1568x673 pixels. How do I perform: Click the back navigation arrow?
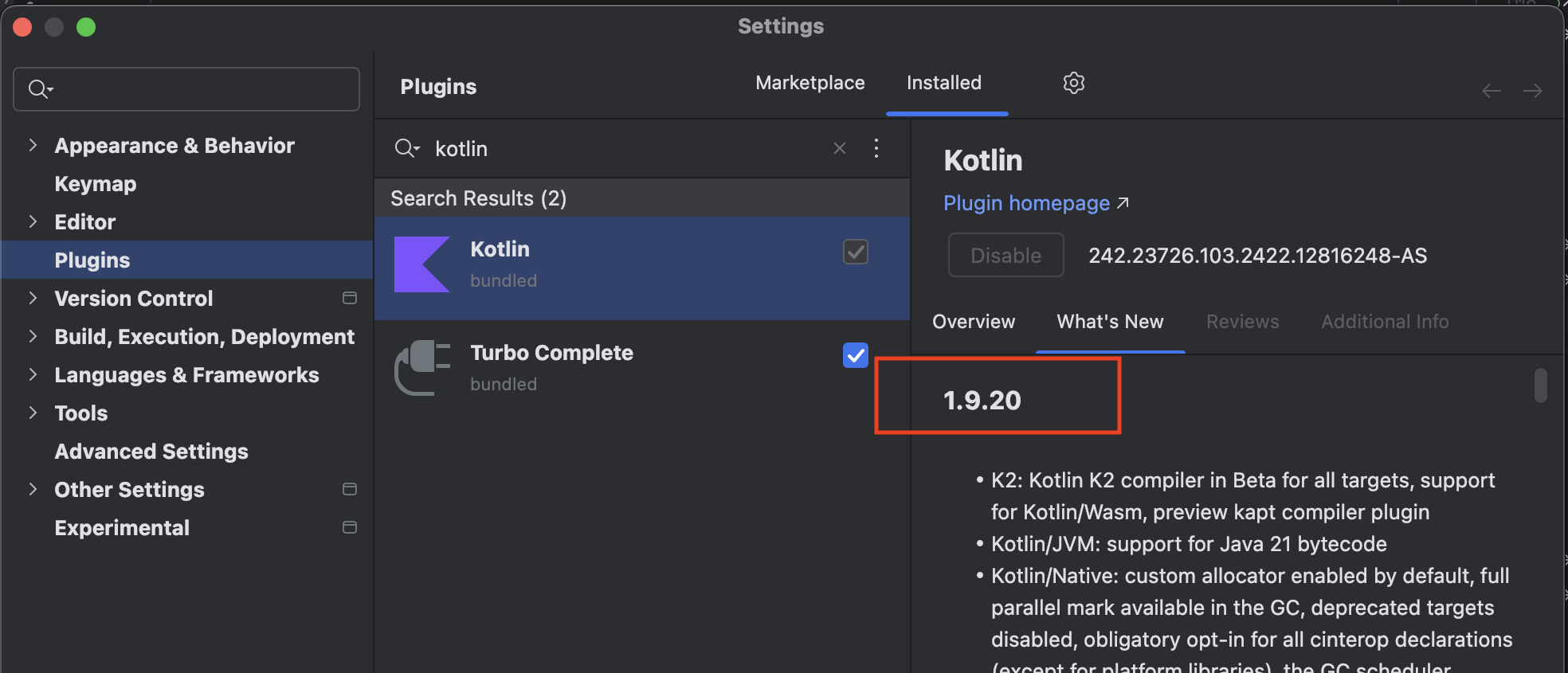click(1492, 92)
